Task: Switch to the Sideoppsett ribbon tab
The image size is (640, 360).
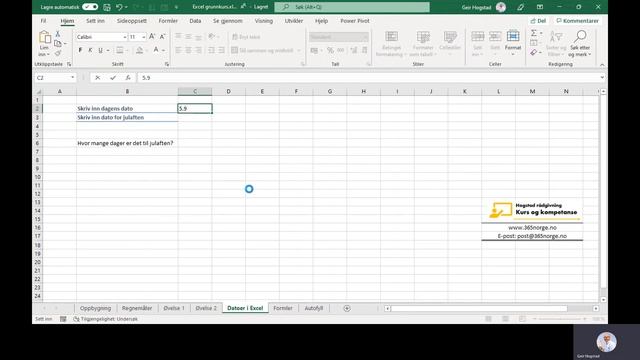Action: tap(131, 21)
